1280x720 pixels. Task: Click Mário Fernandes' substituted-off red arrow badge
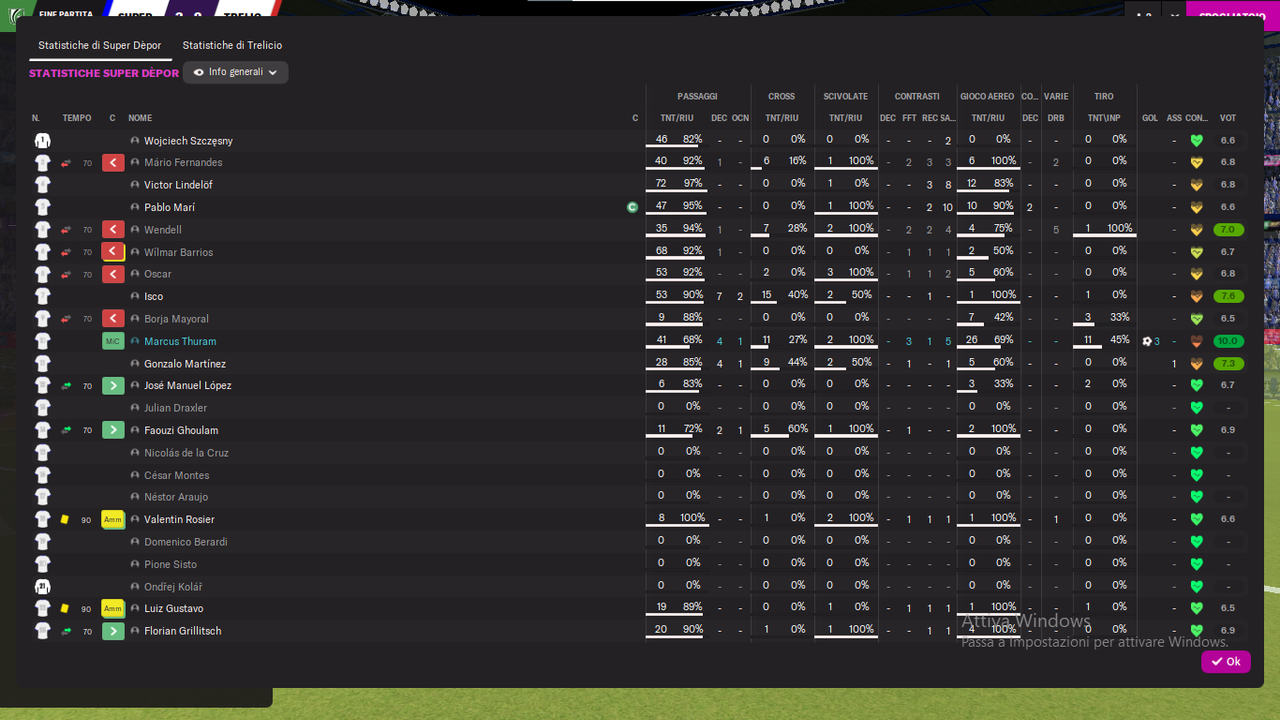click(113, 163)
